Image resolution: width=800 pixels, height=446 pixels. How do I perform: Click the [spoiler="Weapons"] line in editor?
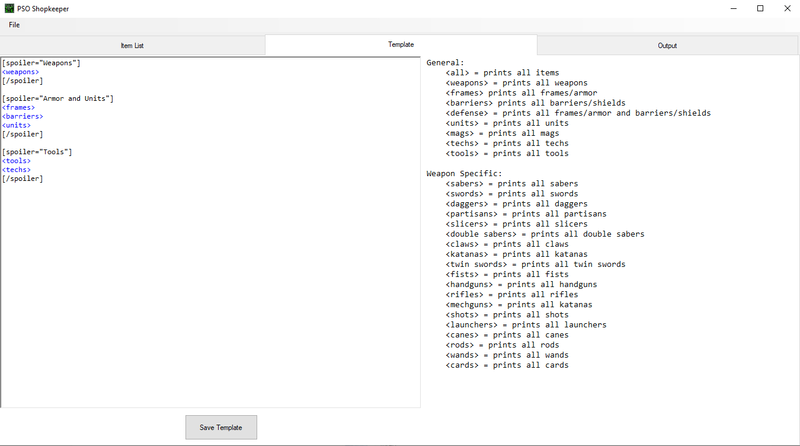coord(41,63)
